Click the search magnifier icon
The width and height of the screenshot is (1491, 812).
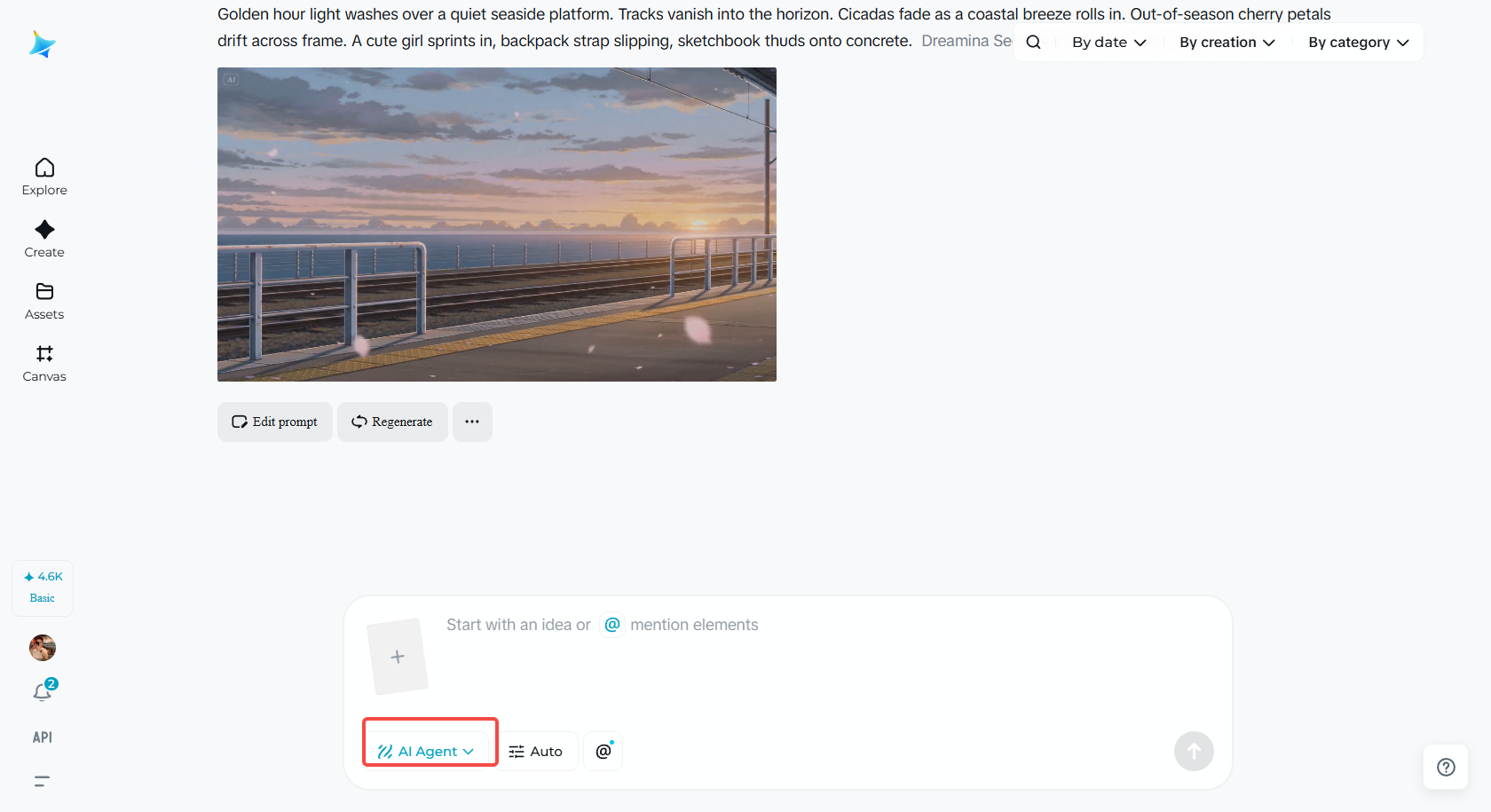click(1034, 43)
